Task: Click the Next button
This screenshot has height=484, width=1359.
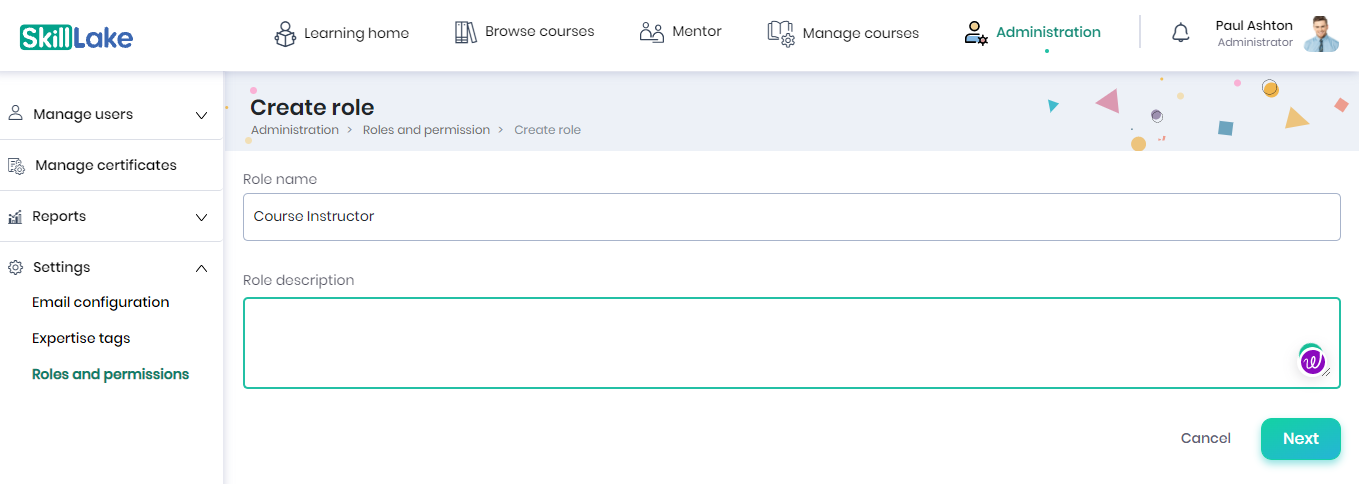Action: [1300, 438]
